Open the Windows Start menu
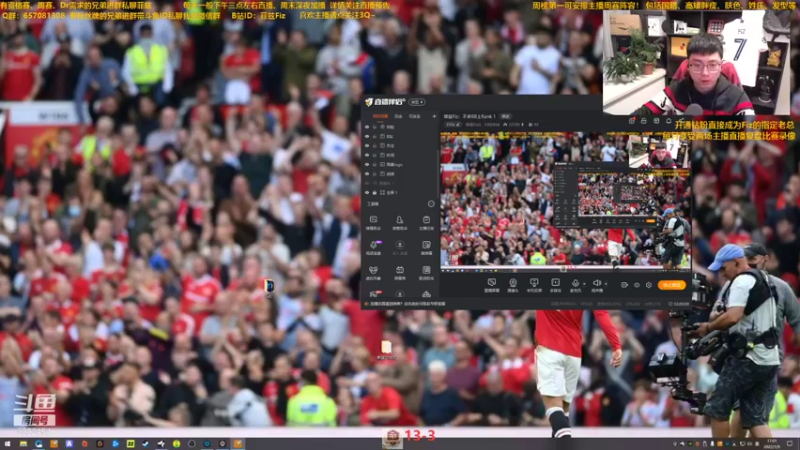The height and width of the screenshot is (450, 800). pos(8,444)
